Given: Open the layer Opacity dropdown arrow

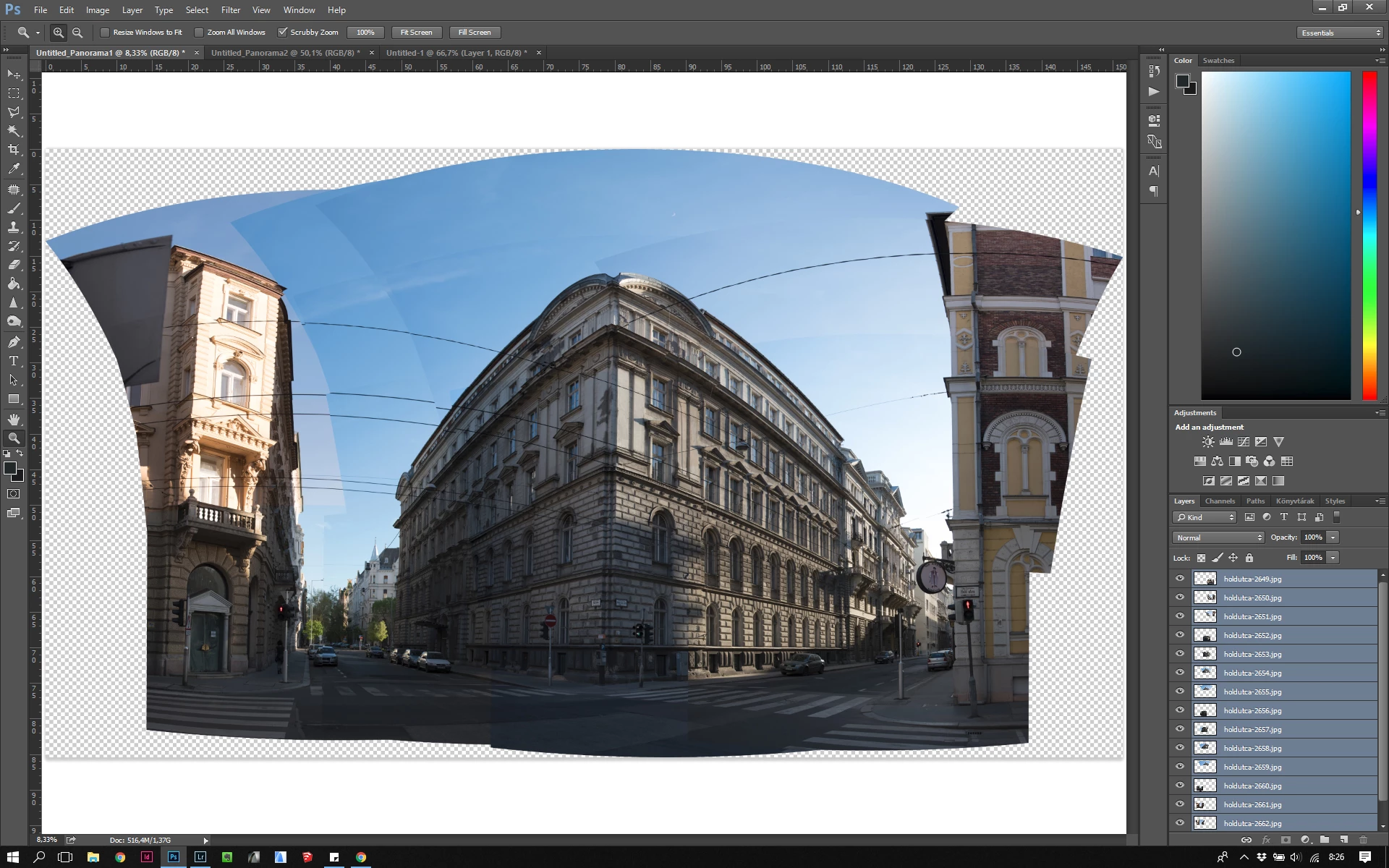Looking at the screenshot, I should 1333,537.
